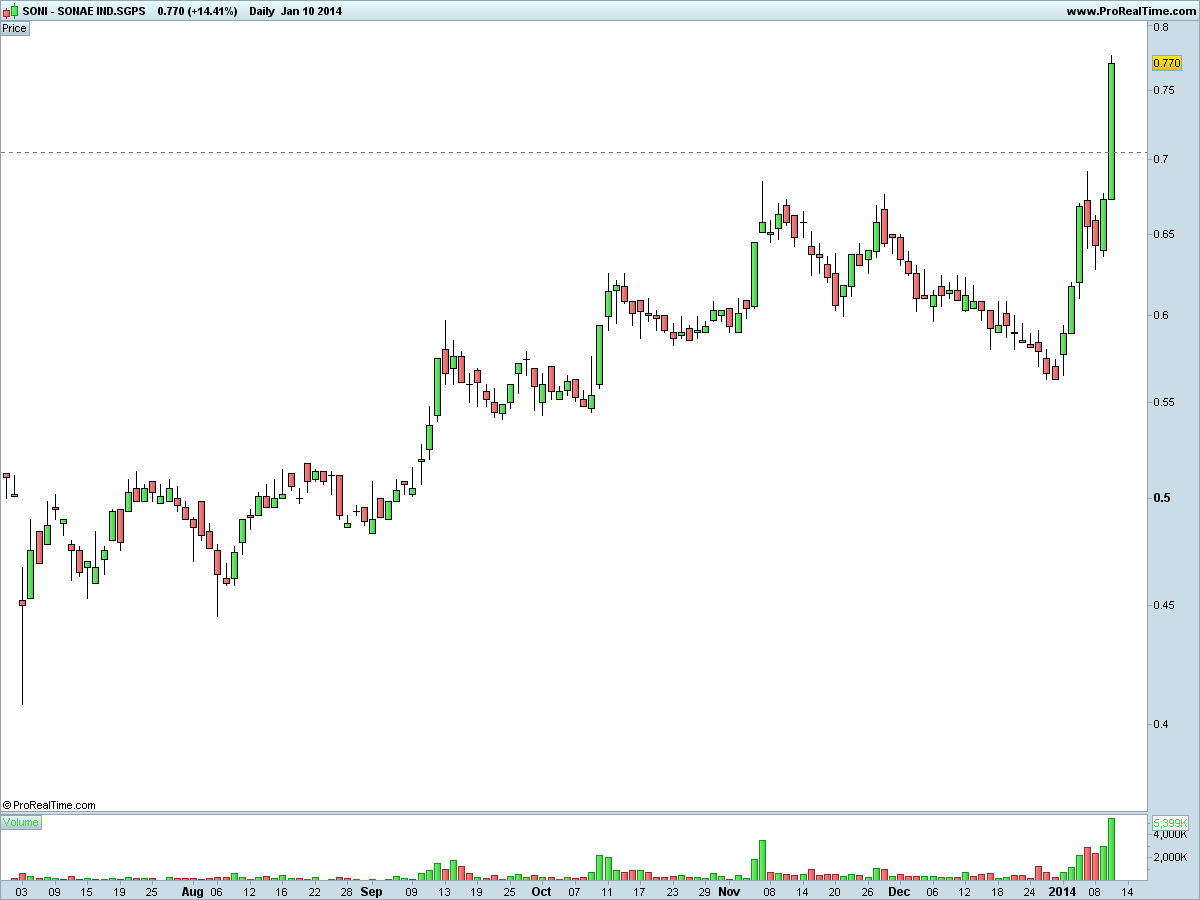Click the Aug label on time axis

193,891
